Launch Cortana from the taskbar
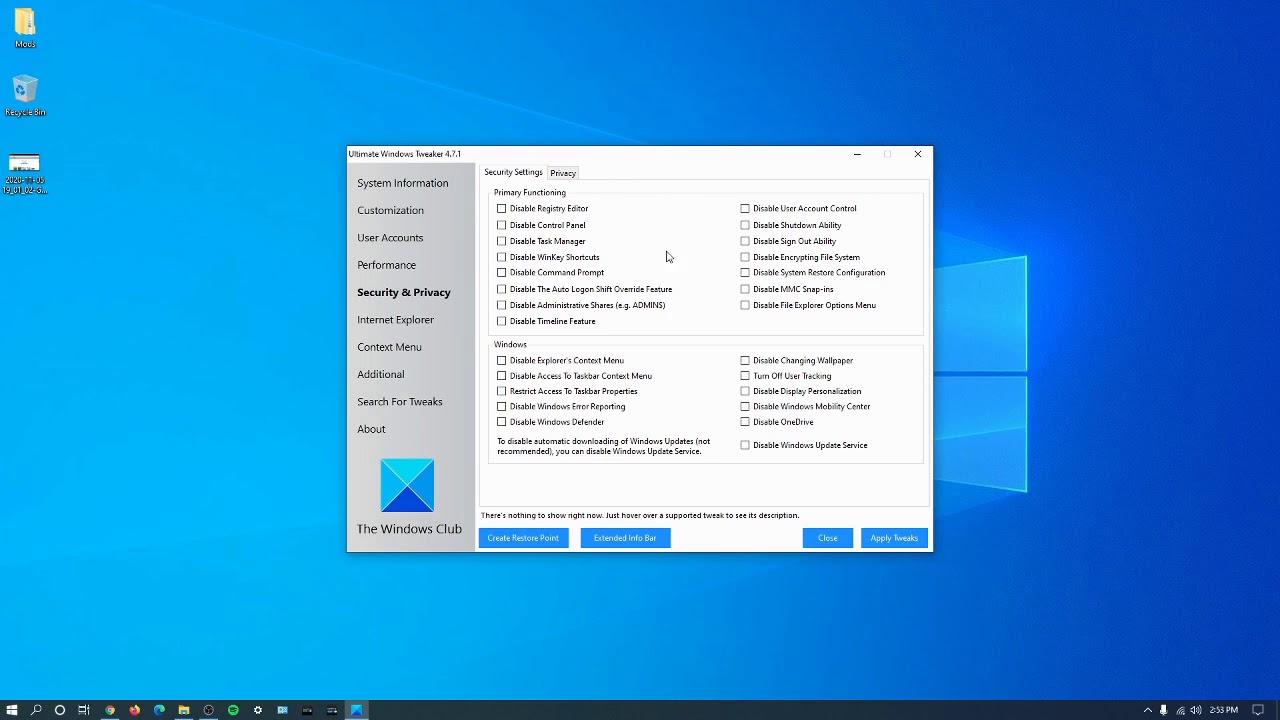Screen dimensions: 1280x720 point(60,710)
